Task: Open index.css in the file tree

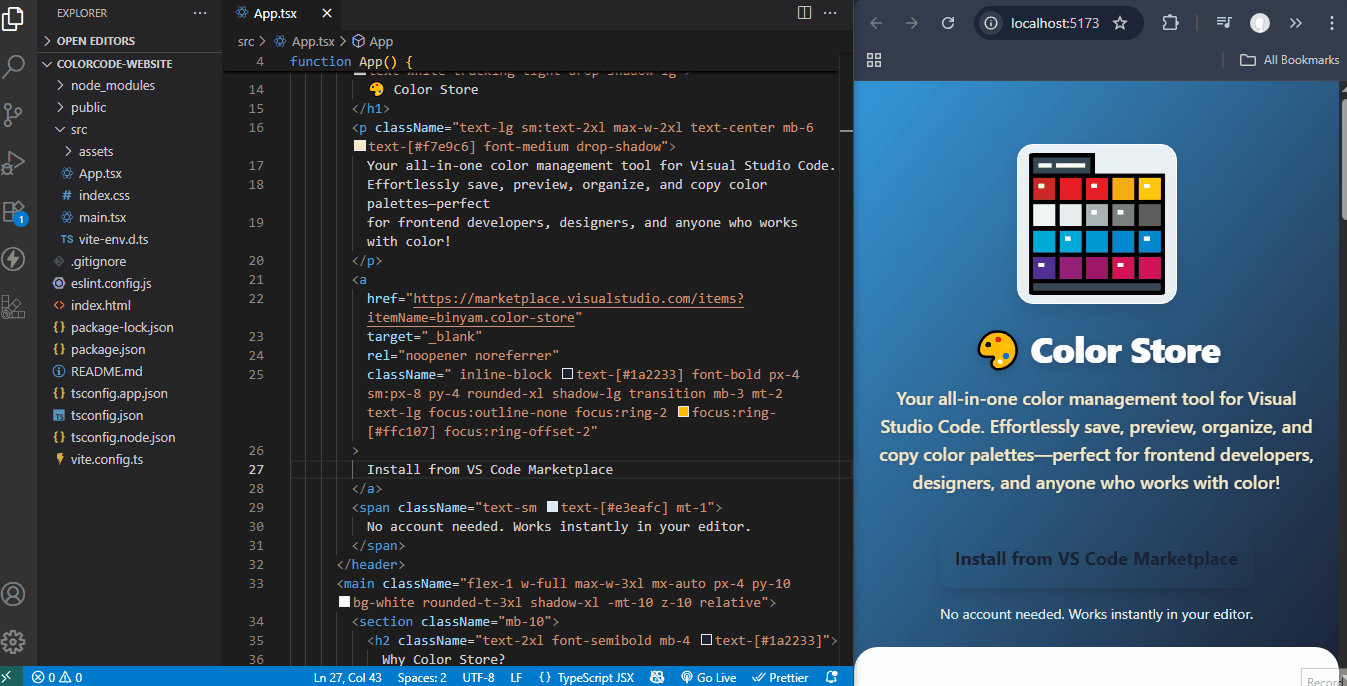Action: pyautogui.click(x=104, y=195)
